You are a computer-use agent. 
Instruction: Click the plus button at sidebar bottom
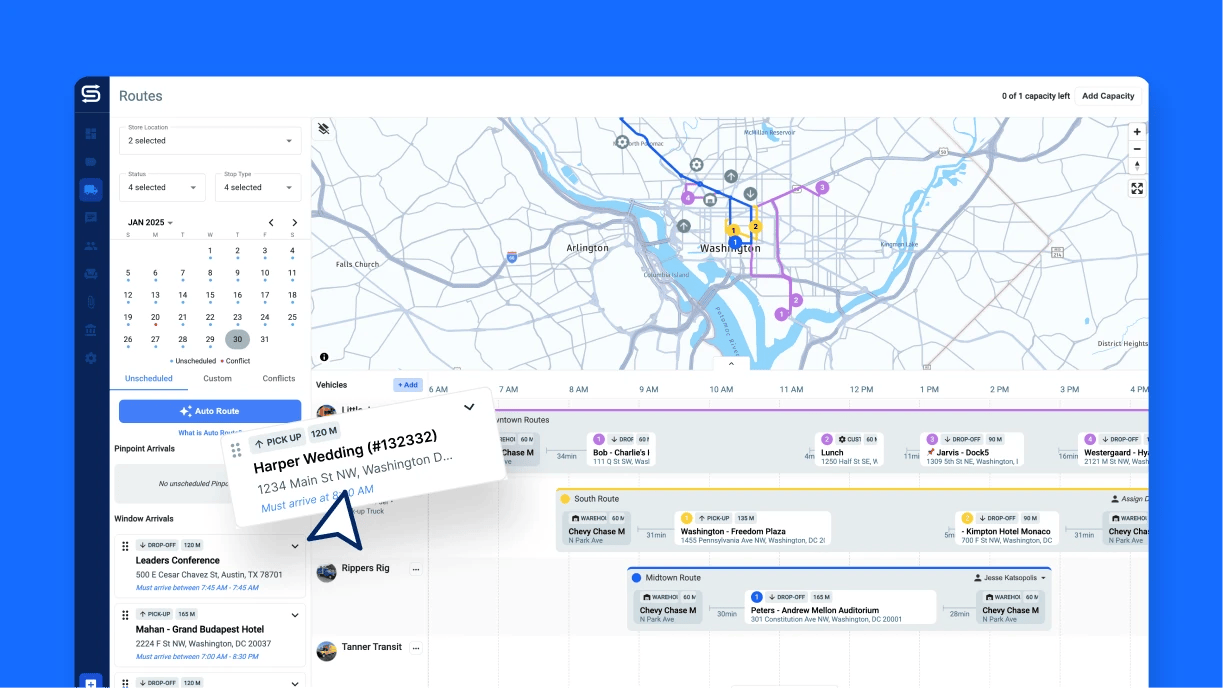(x=91, y=682)
